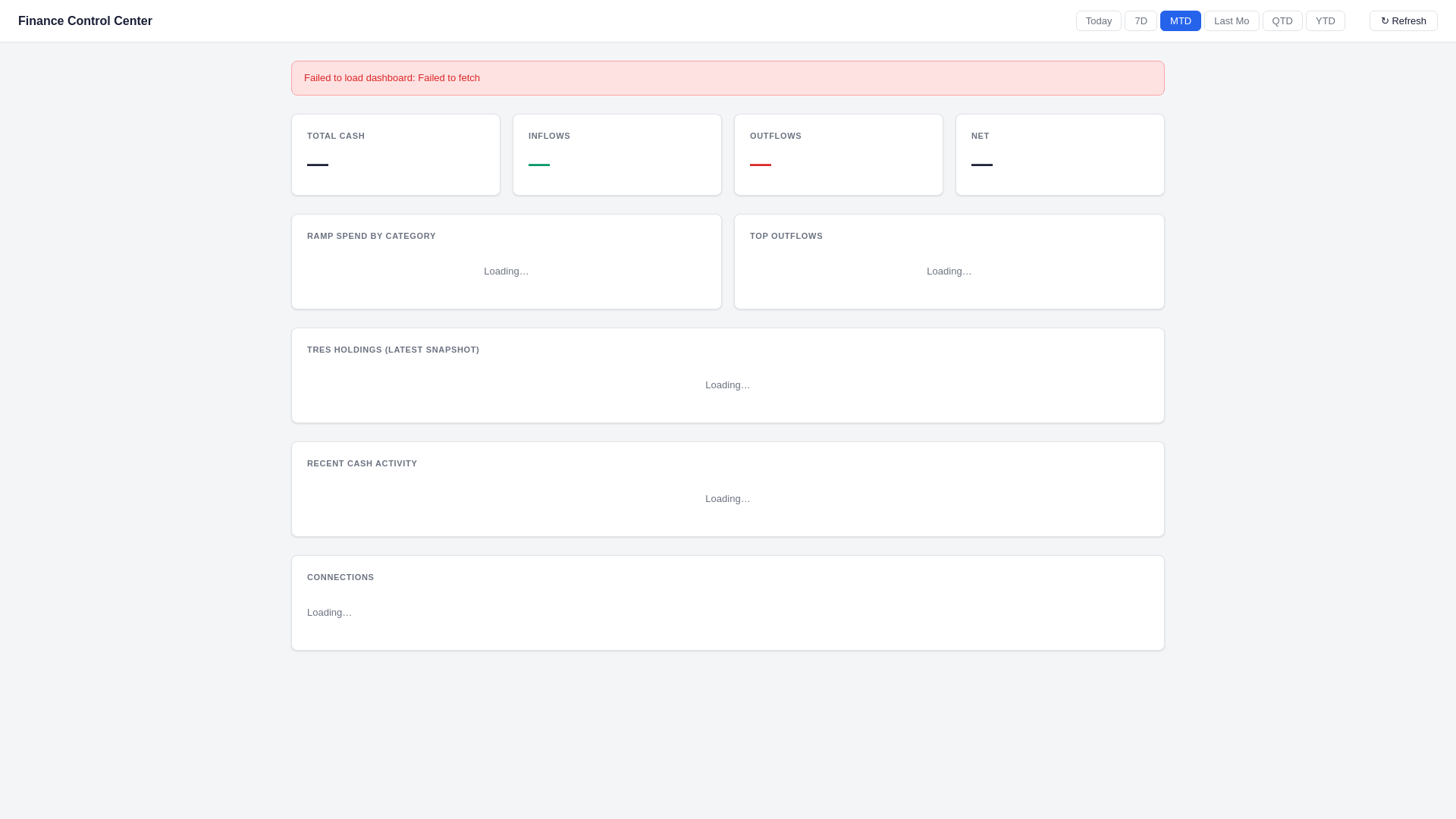1456x819 pixels.
Task: Click Loading text in Recent Cash Activity
Action: pos(728,499)
